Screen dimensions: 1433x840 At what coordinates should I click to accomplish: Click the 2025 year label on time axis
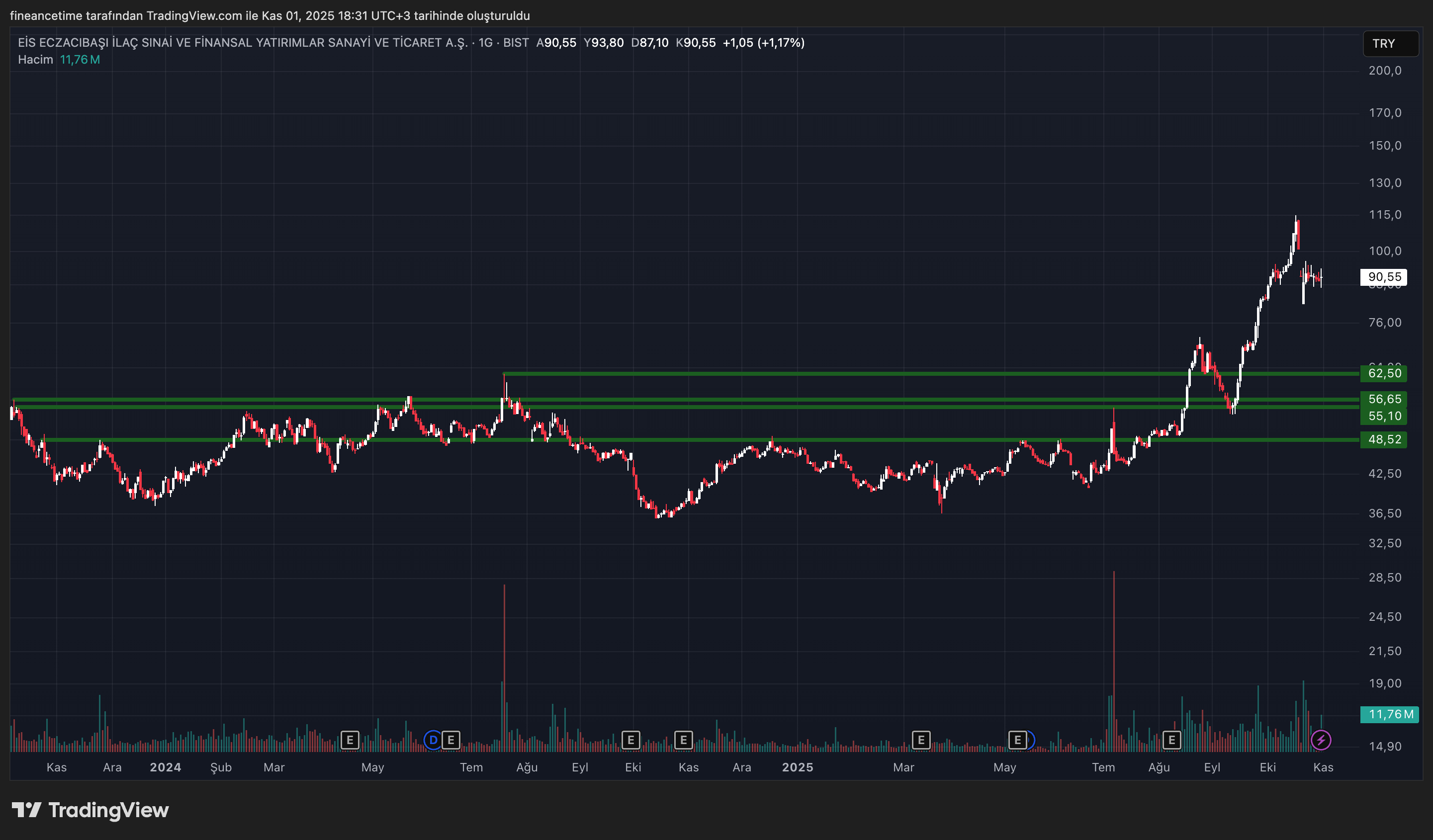tap(797, 767)
